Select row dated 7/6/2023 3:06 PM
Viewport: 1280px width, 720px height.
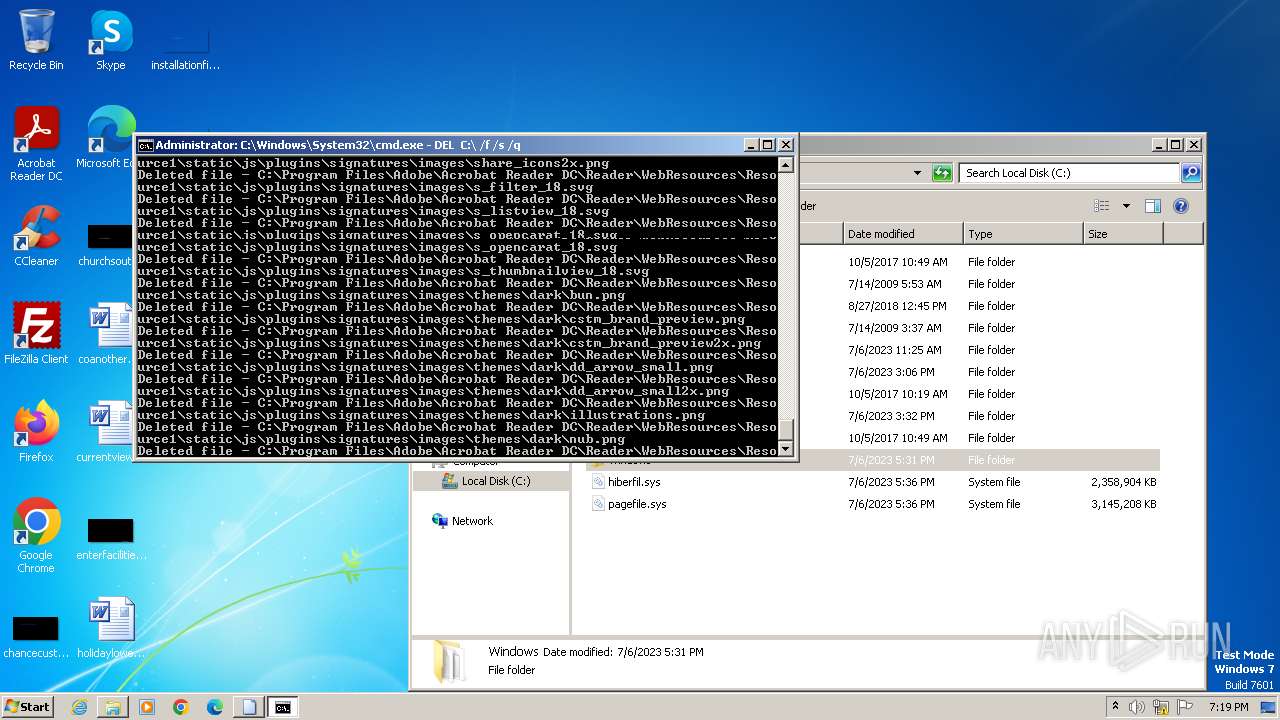point(978,372)
